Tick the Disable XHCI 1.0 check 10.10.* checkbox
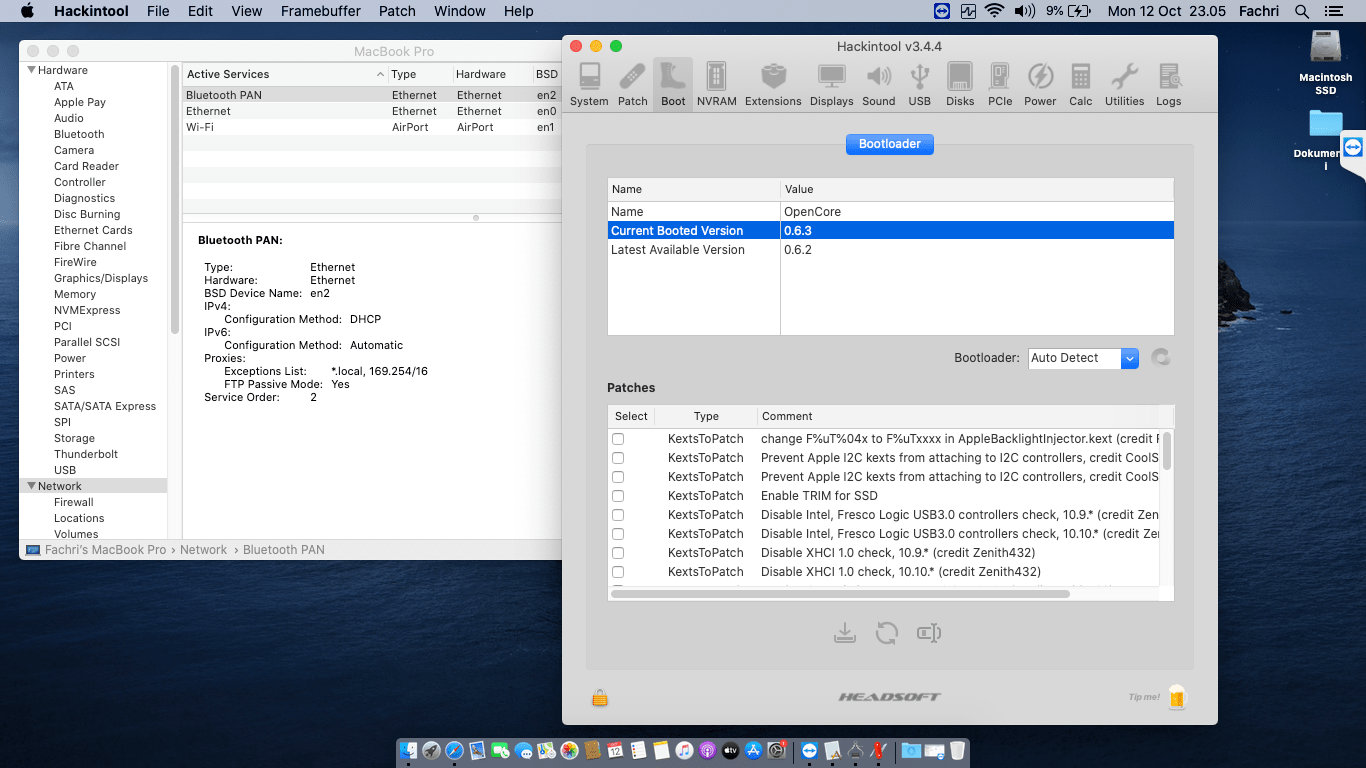 pyautogui.click(x=618, y=572)
